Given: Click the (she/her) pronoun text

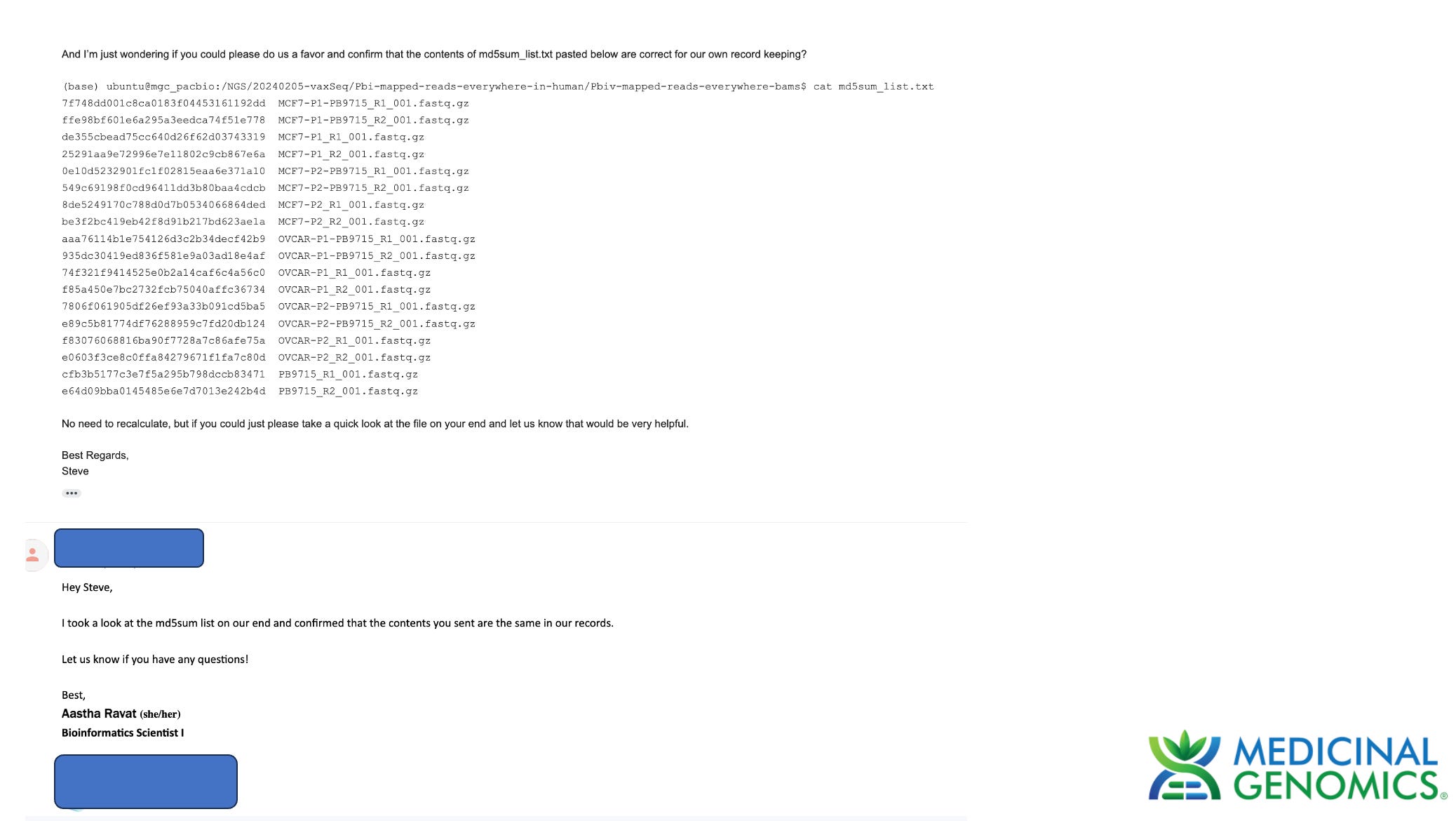Looking at the screenshot, I should coord(160,714).
